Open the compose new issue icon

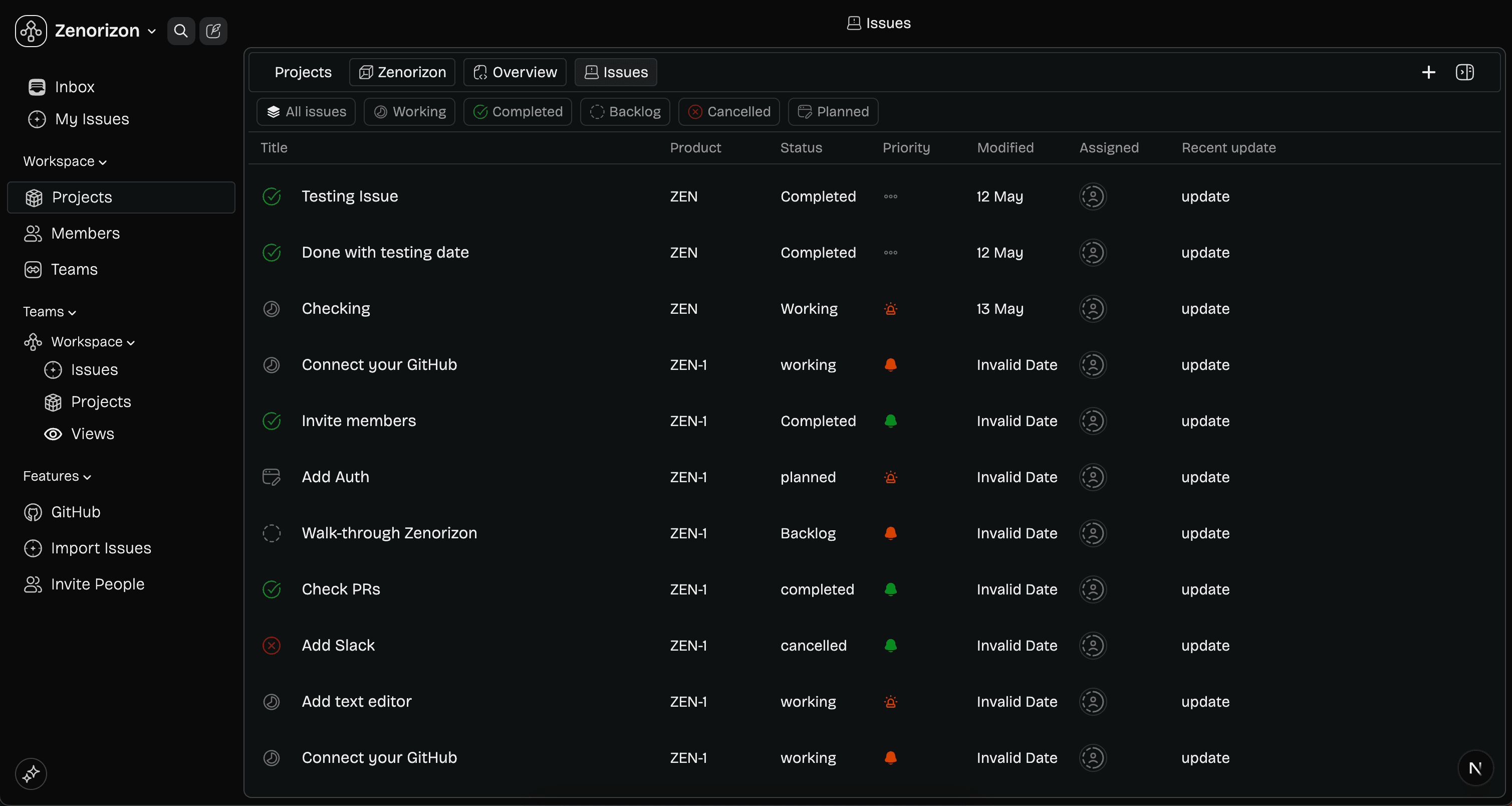[x=213, y=31]
